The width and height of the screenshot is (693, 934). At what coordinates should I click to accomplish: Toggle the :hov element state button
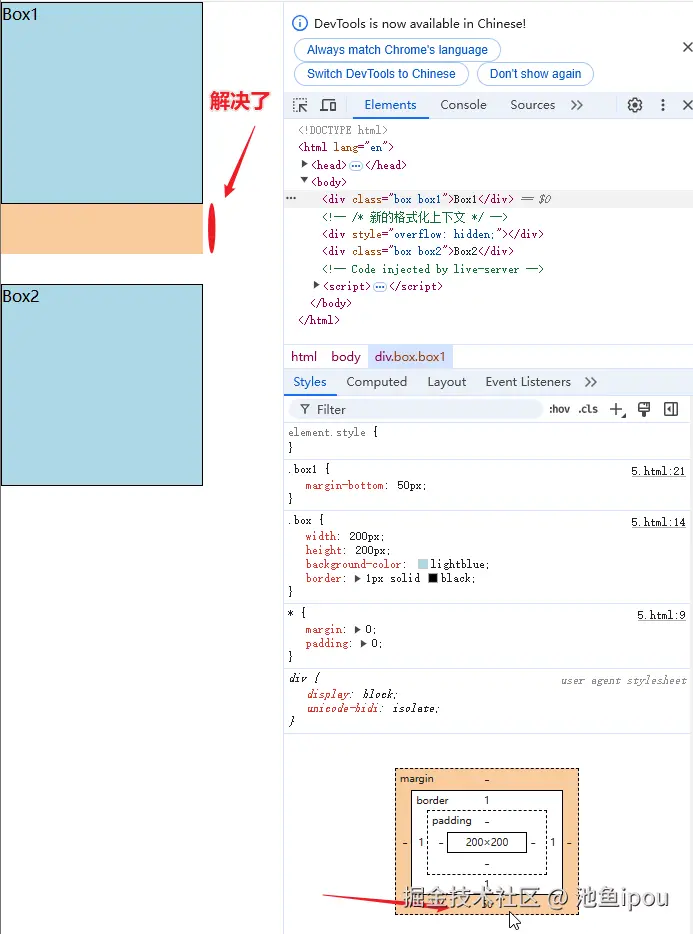pos(559,409)
